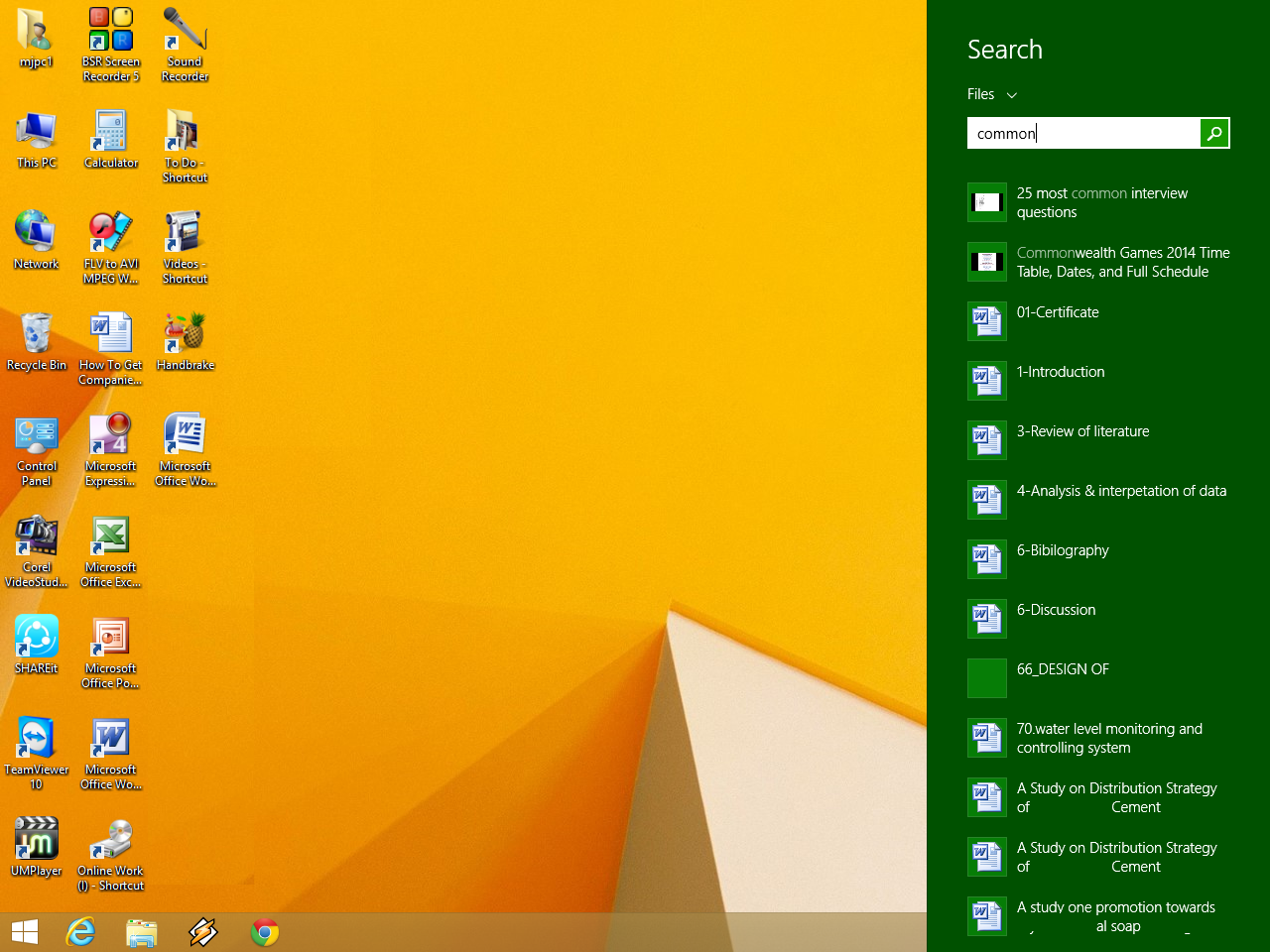Launch the SHAREit shortcut

(x=36, y=646)
